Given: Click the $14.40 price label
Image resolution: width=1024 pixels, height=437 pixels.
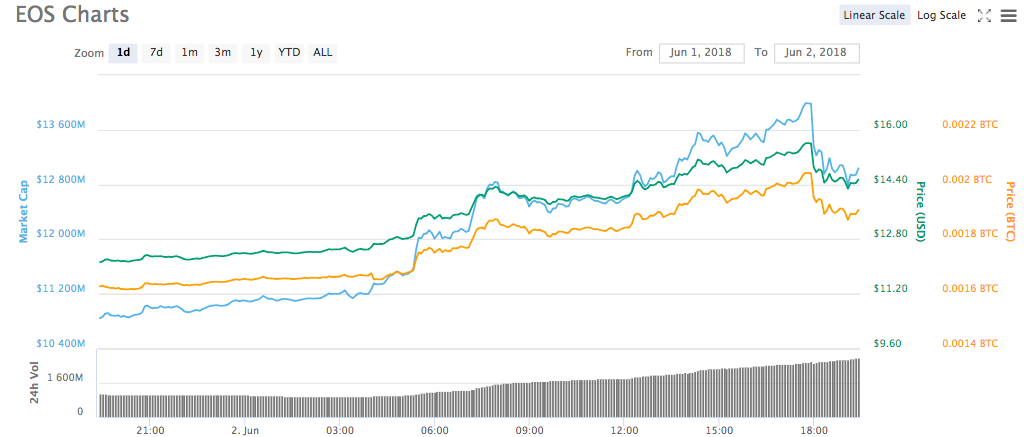Looking at the screenshot, I should coord(891,179).
